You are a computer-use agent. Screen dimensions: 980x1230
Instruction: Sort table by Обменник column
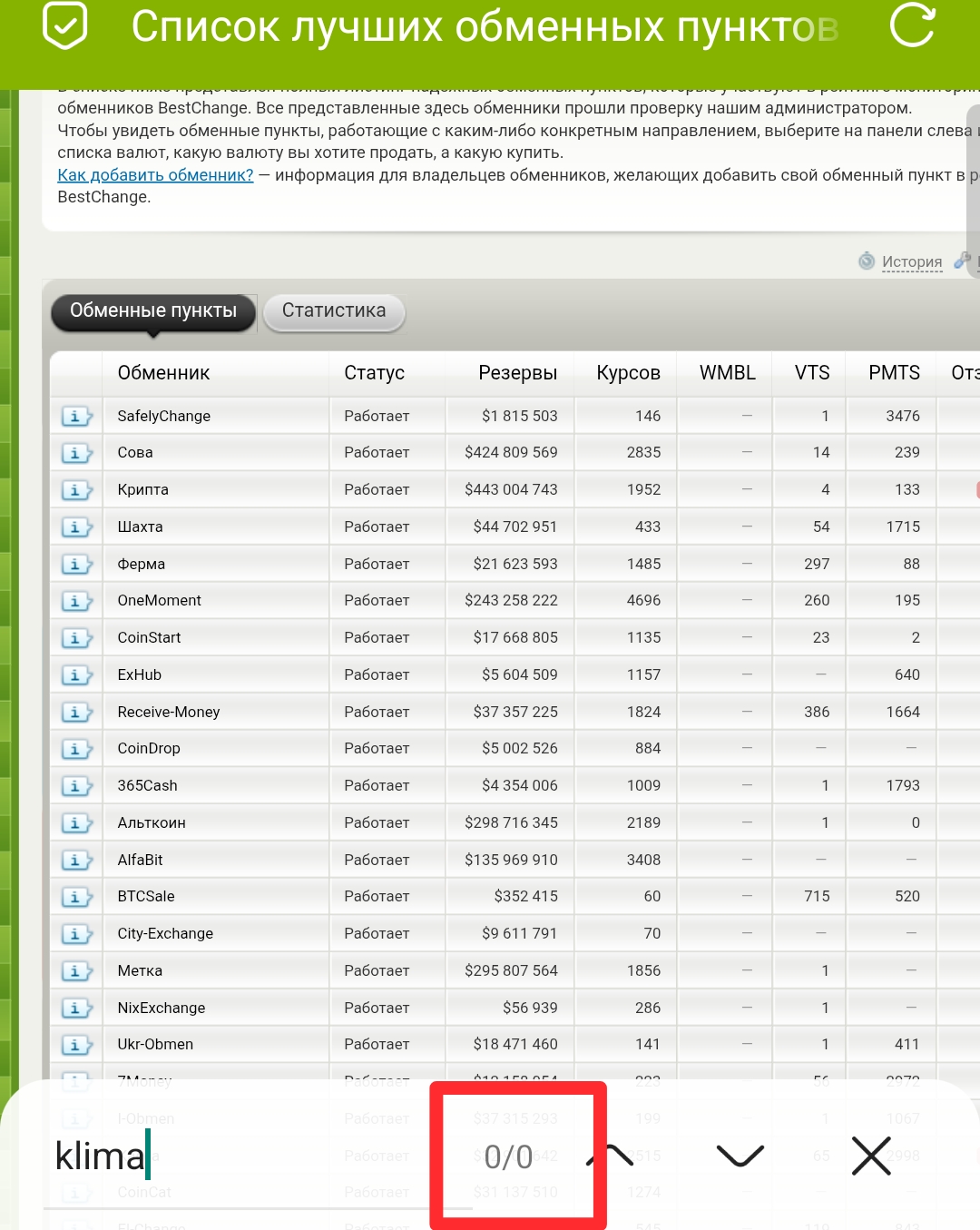point(163,373)
